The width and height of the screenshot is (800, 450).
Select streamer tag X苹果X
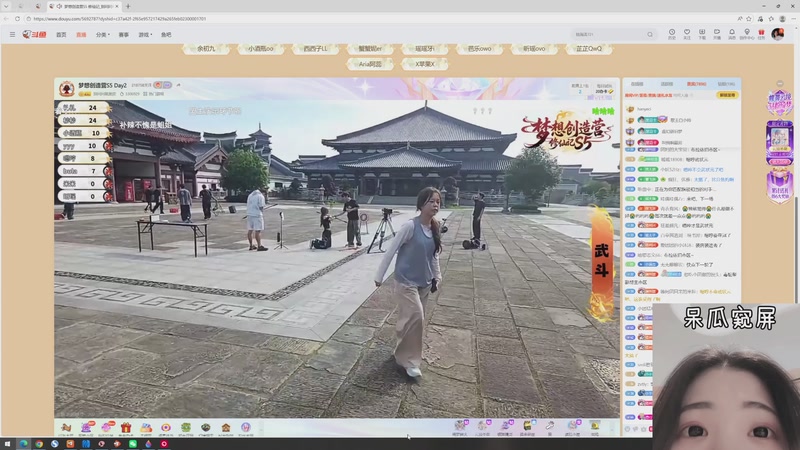[424, 64]
